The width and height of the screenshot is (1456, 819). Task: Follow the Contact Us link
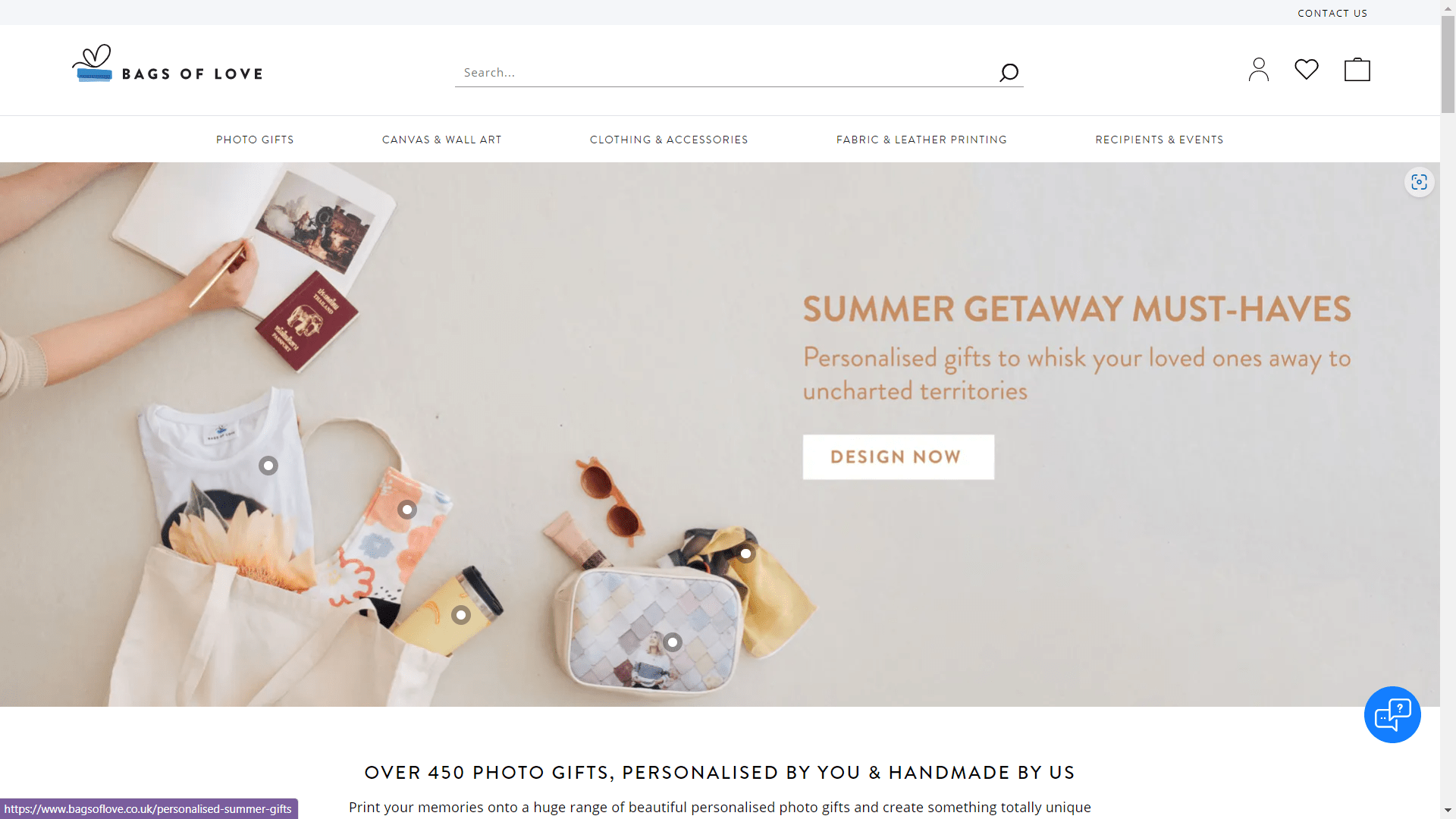1332,13
